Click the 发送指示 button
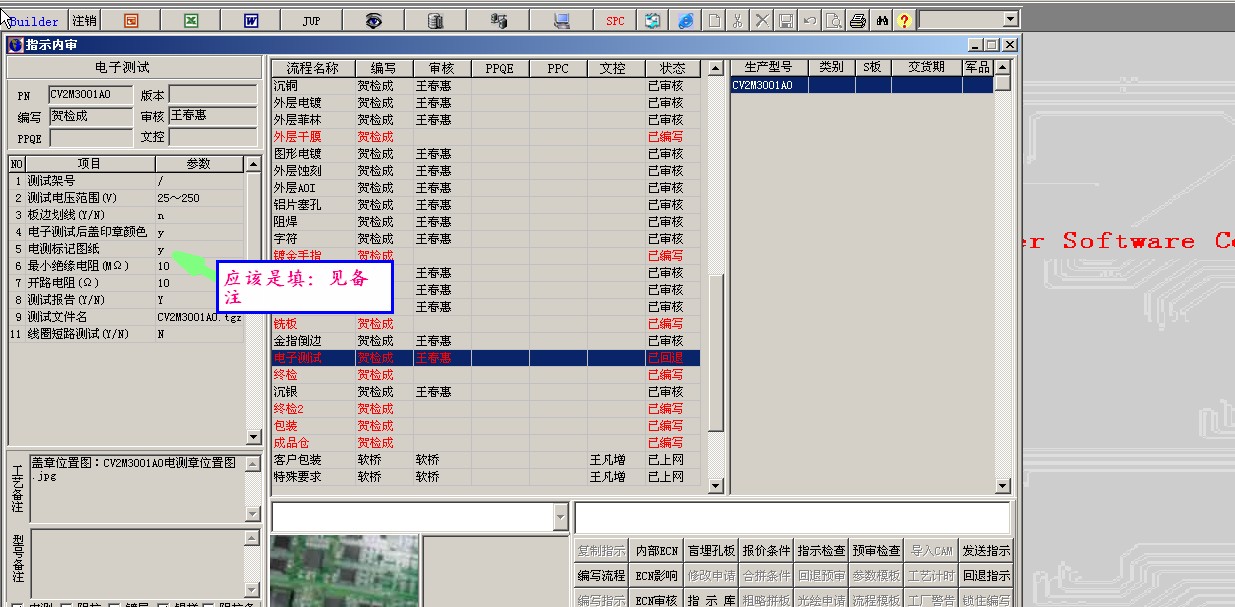 [x=986, y=551]
